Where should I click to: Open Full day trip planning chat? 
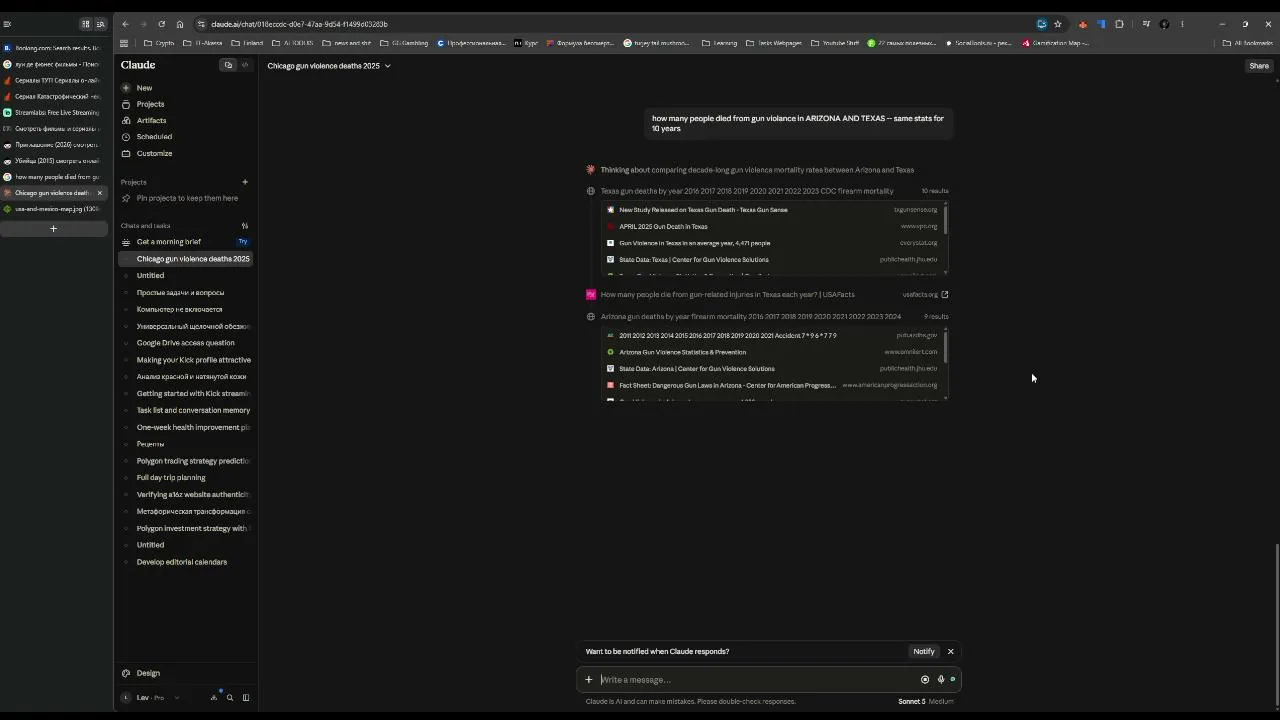(x=171, y=478)
